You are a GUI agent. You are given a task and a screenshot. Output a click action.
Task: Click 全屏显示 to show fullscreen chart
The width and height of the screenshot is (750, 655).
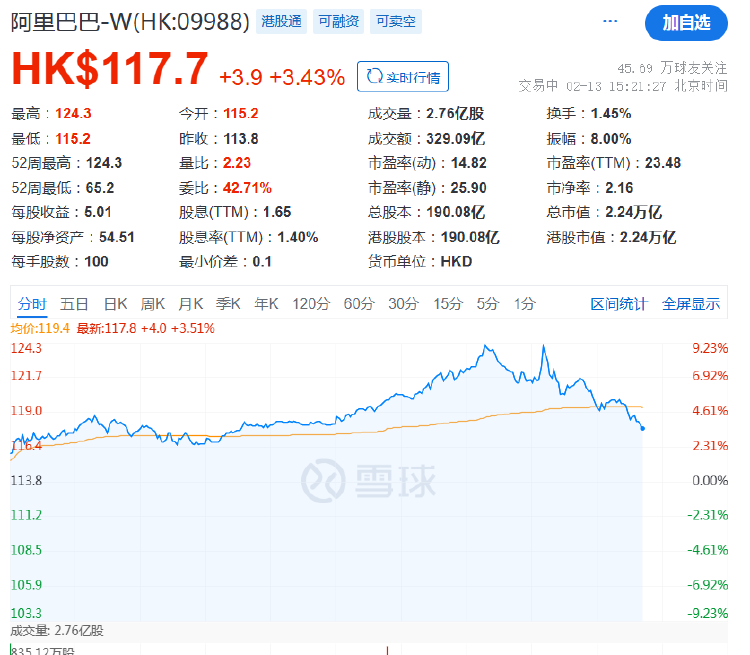coord(691,304)
